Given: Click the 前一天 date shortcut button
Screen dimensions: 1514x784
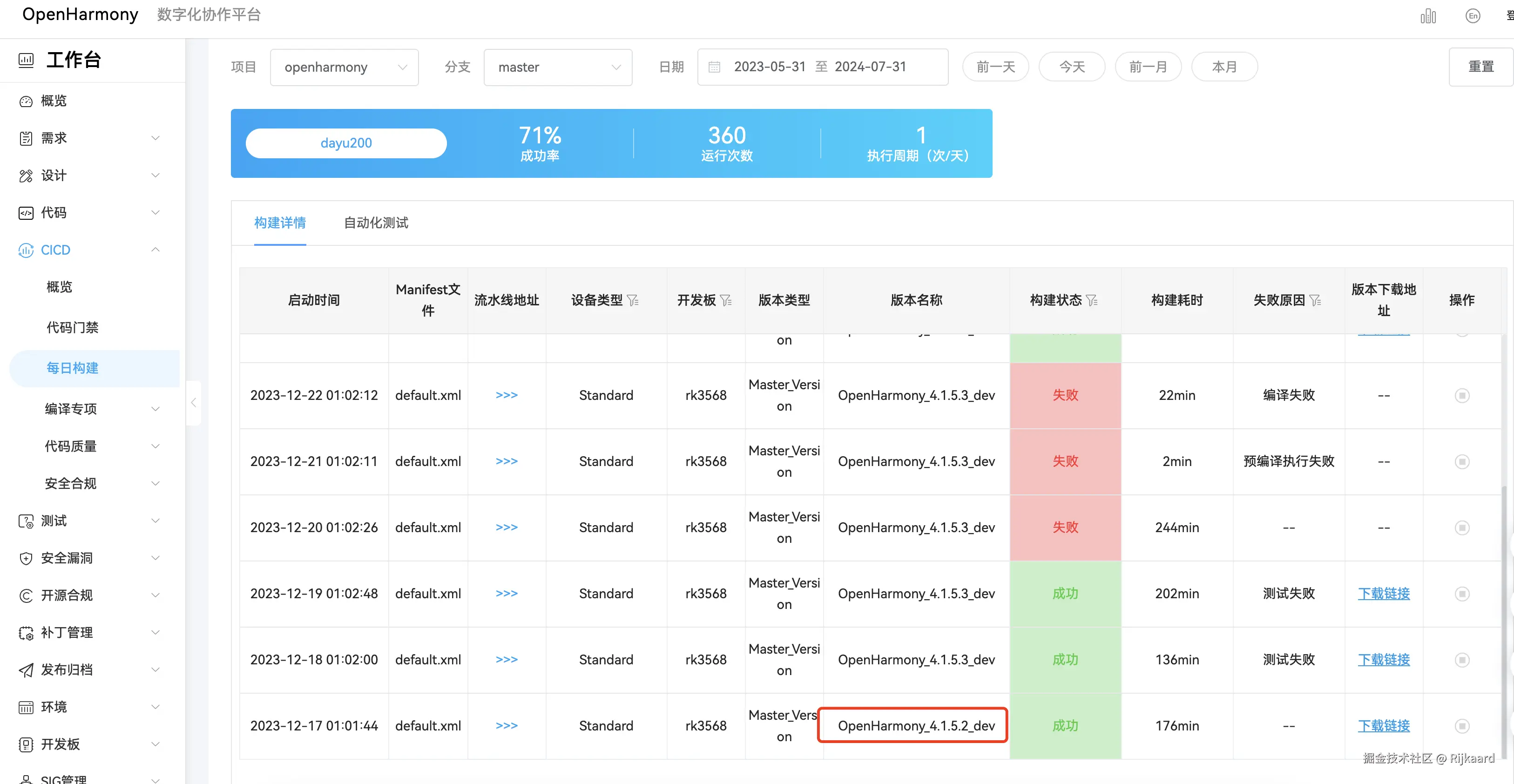Looking at the screenshot, I should (x=995, y=67).
